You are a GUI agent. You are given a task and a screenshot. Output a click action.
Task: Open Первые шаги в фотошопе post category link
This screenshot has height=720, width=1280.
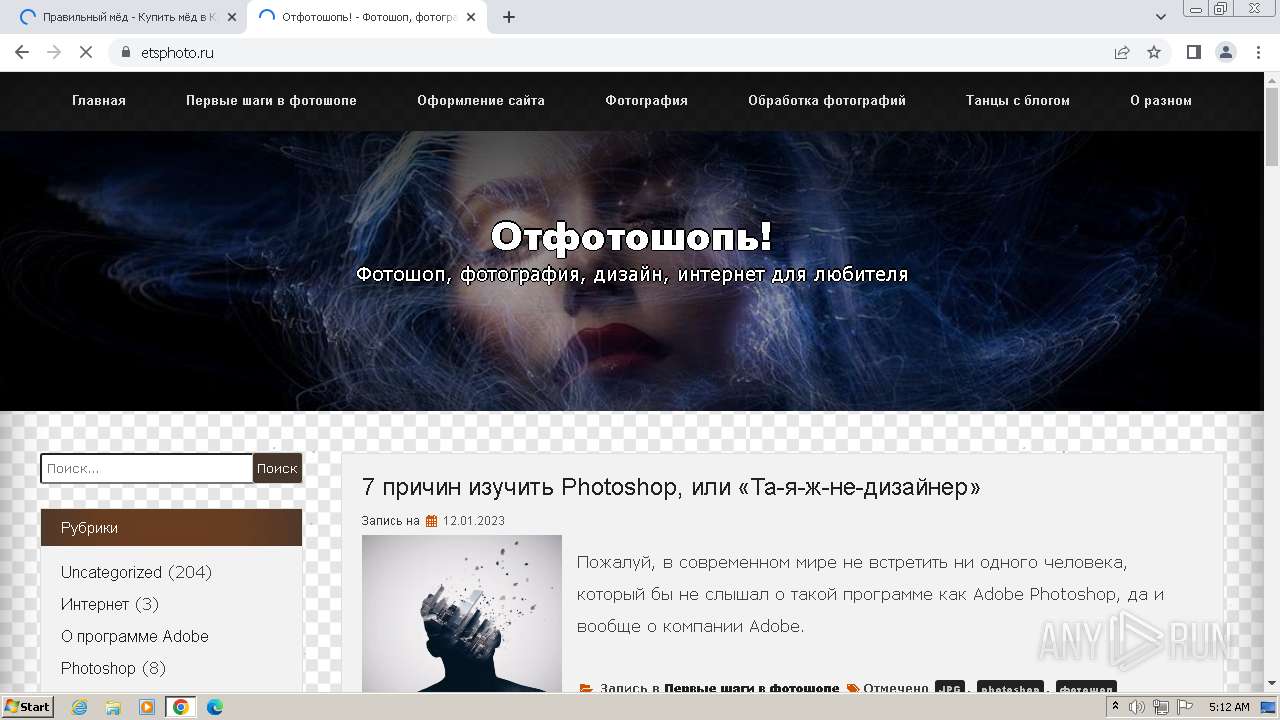(752, 688)
